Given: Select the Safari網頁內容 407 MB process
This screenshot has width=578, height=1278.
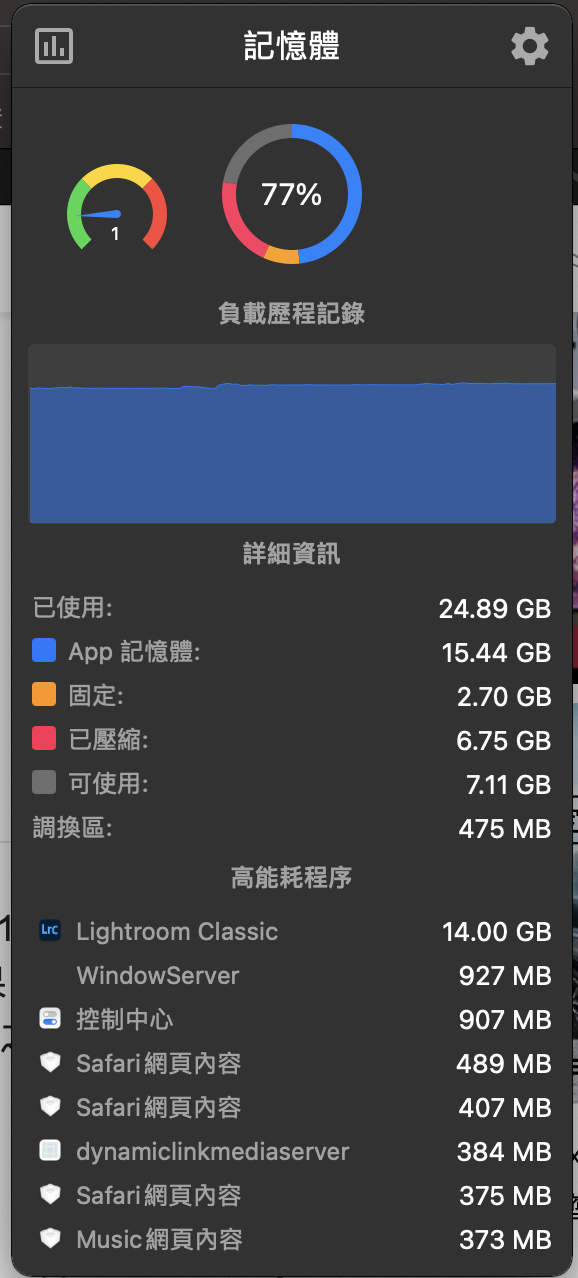Looking at the screenshot, I should 292,1107.
